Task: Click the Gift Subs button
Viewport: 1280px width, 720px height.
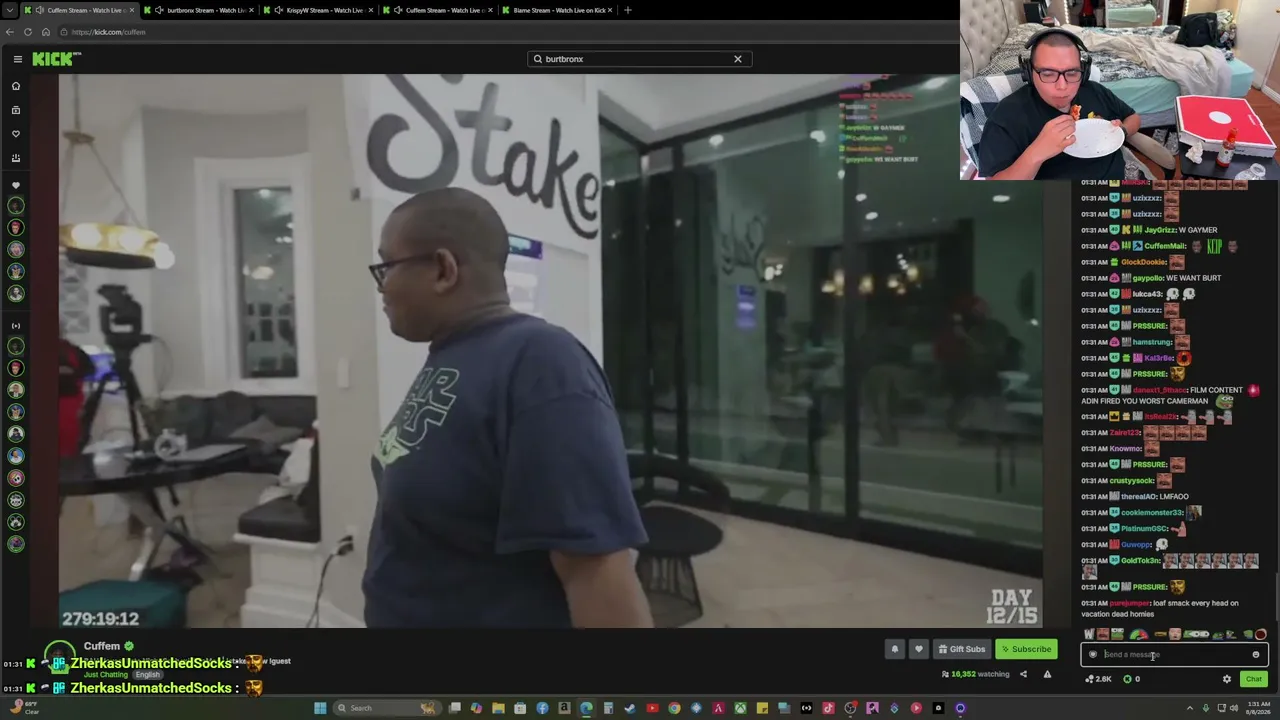Action: (x=962, y=649)
